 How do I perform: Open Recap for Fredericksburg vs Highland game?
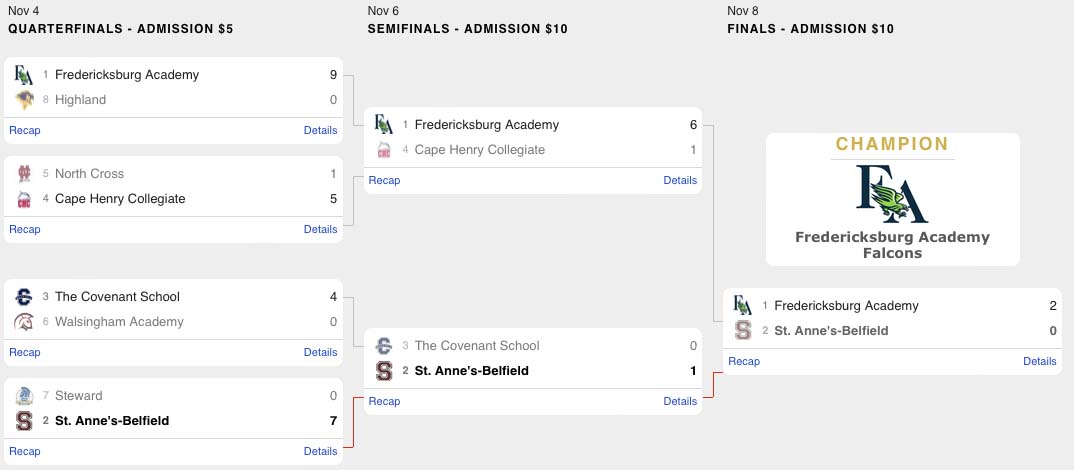25,130
